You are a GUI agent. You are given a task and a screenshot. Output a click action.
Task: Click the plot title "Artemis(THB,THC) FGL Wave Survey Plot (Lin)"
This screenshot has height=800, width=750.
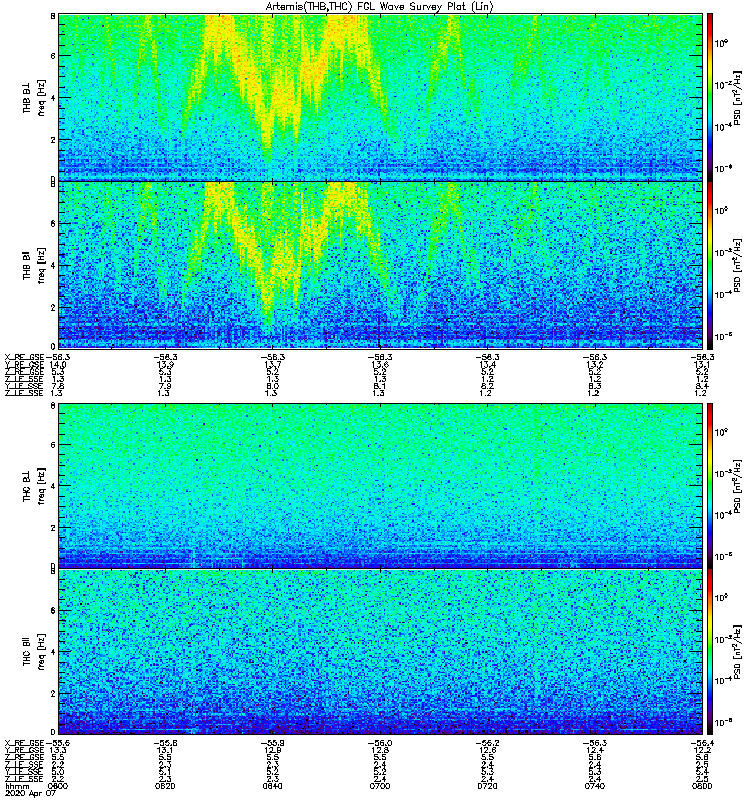click(380, 6)
